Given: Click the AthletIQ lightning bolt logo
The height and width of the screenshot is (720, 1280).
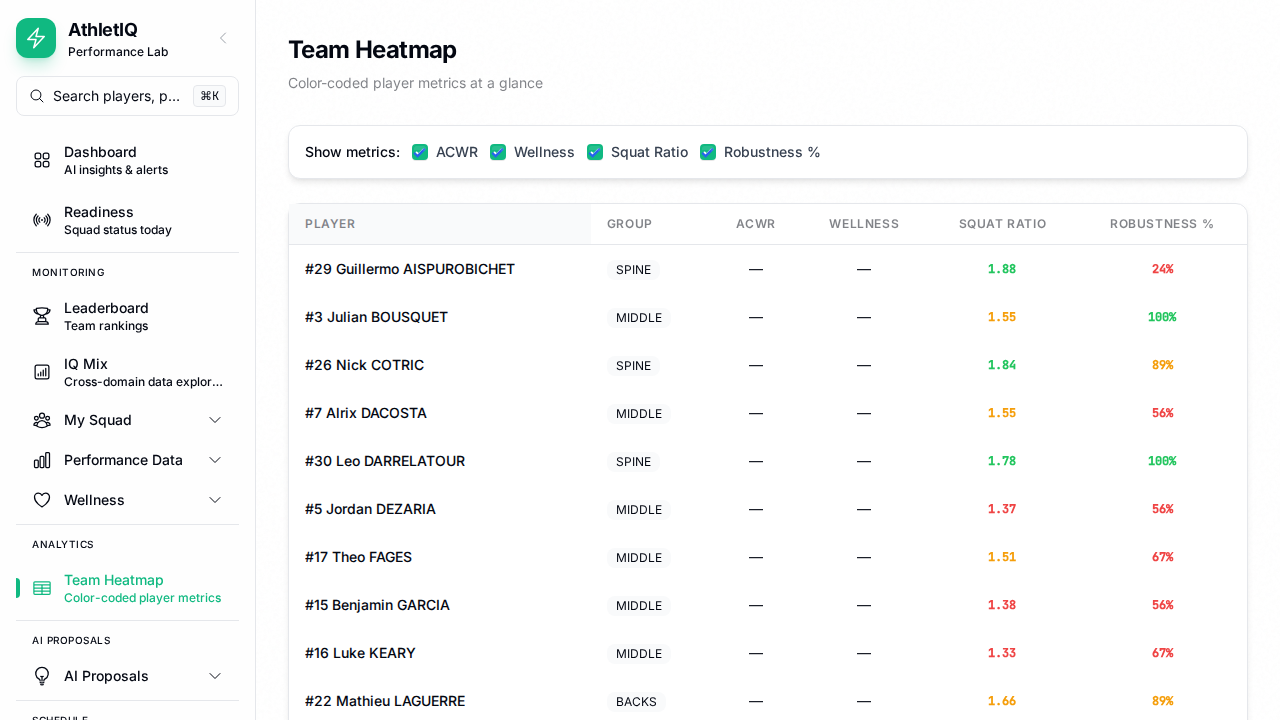Looking at the screenshot, I should point(36,38).
